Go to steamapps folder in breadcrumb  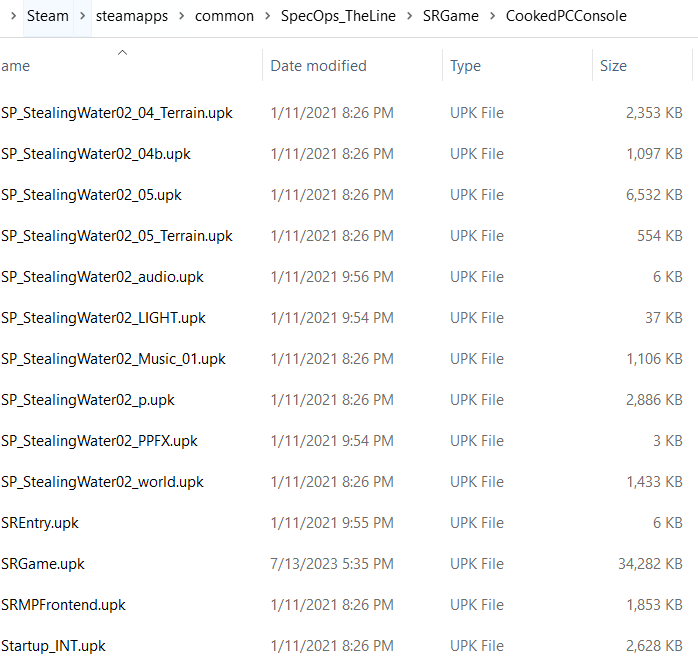point(132,16)
